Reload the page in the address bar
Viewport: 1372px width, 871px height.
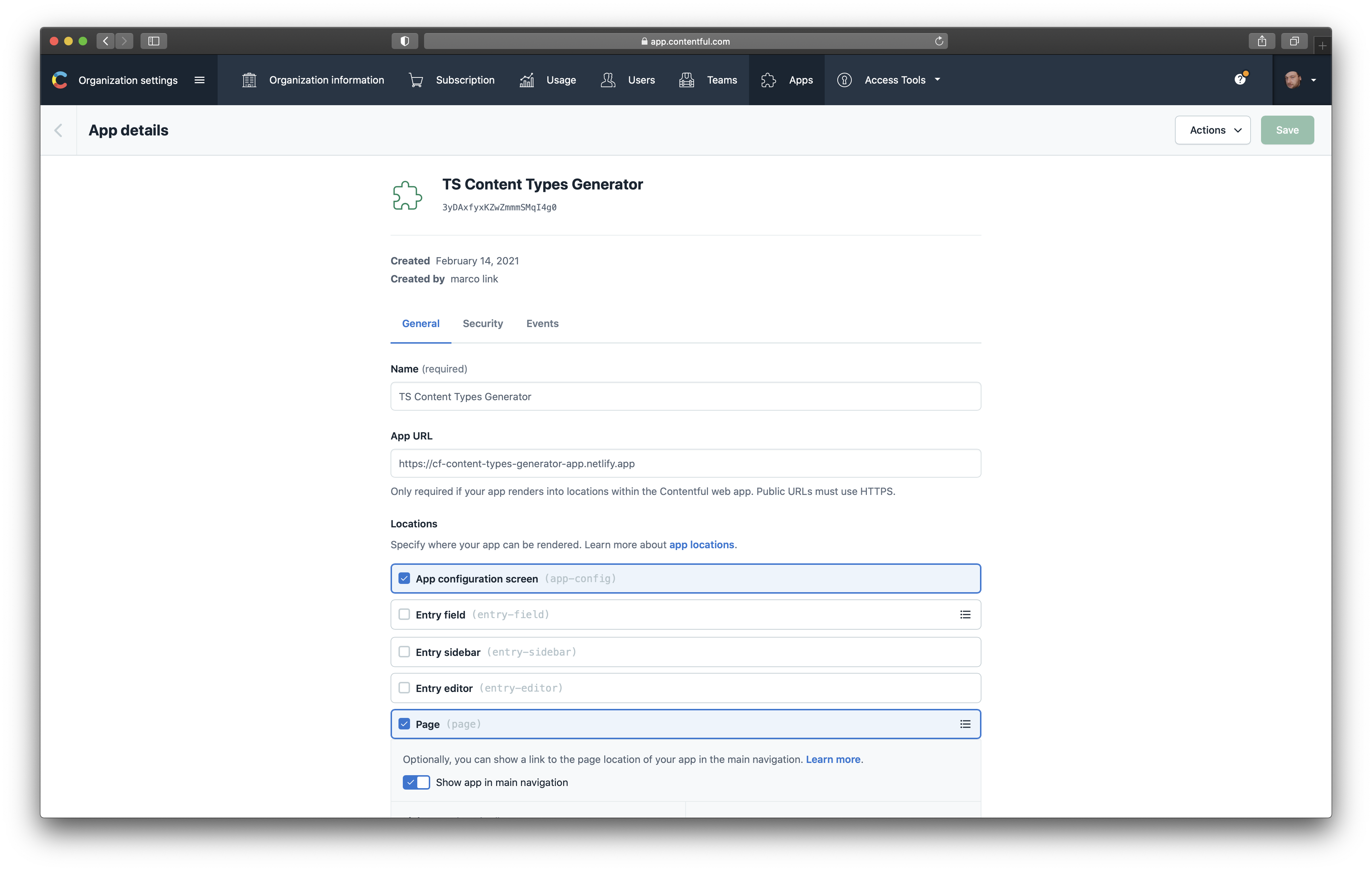[x=939, y=41]
